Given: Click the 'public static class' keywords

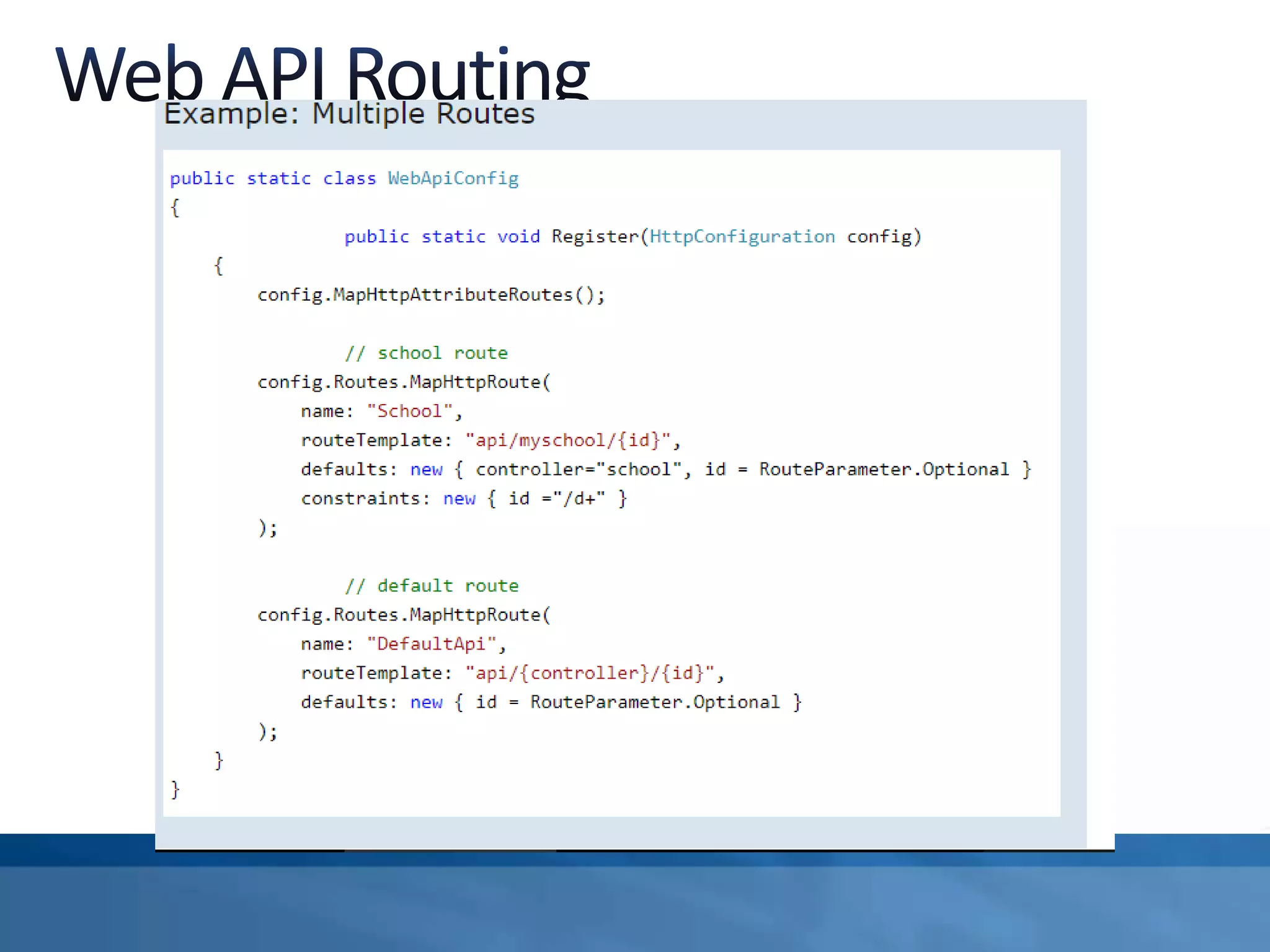Looking at the screenshot, I should 273,178.
